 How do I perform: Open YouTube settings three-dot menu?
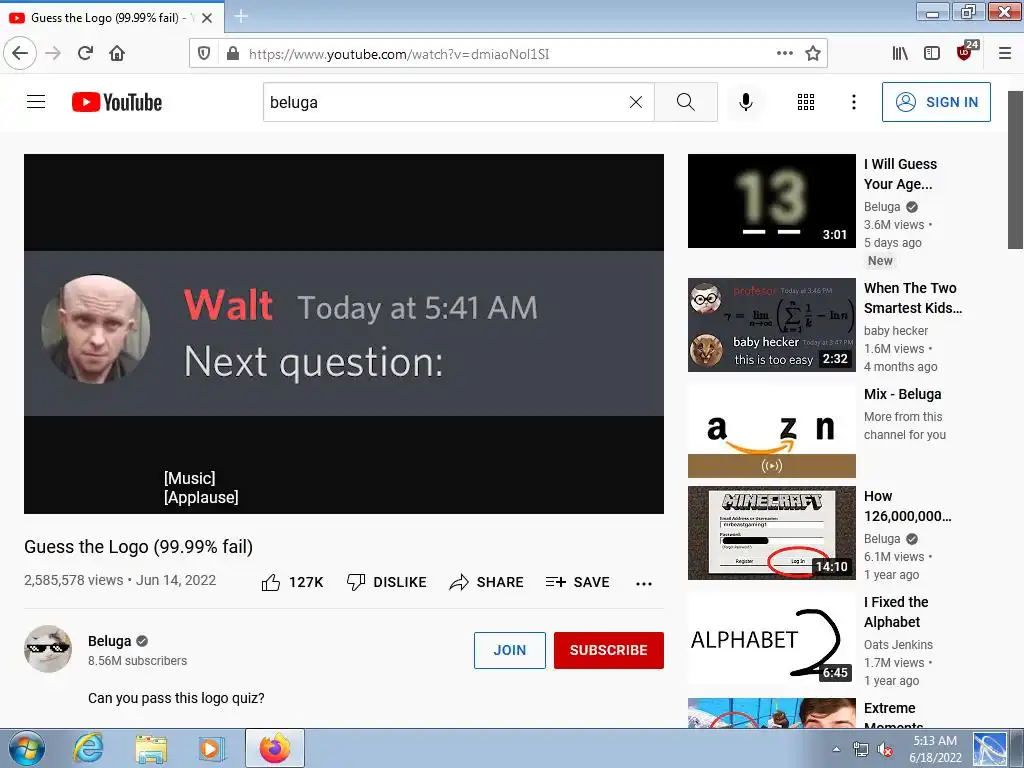click(x=854, y=102)
